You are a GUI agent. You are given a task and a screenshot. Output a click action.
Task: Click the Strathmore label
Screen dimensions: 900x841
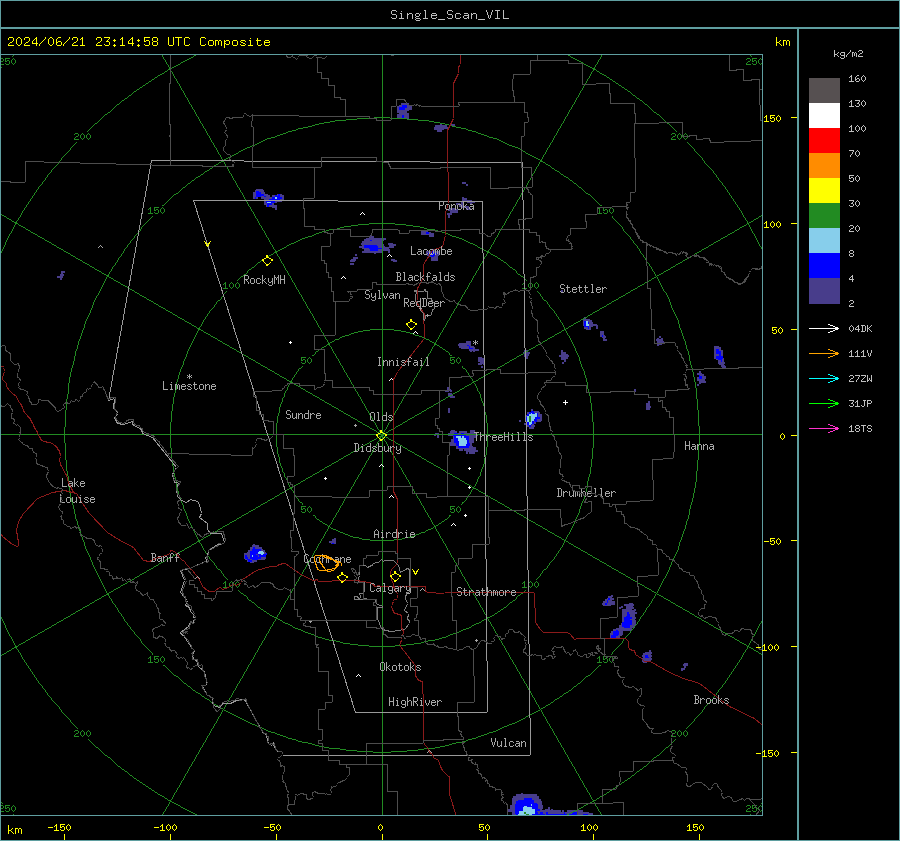coord(486,592)
